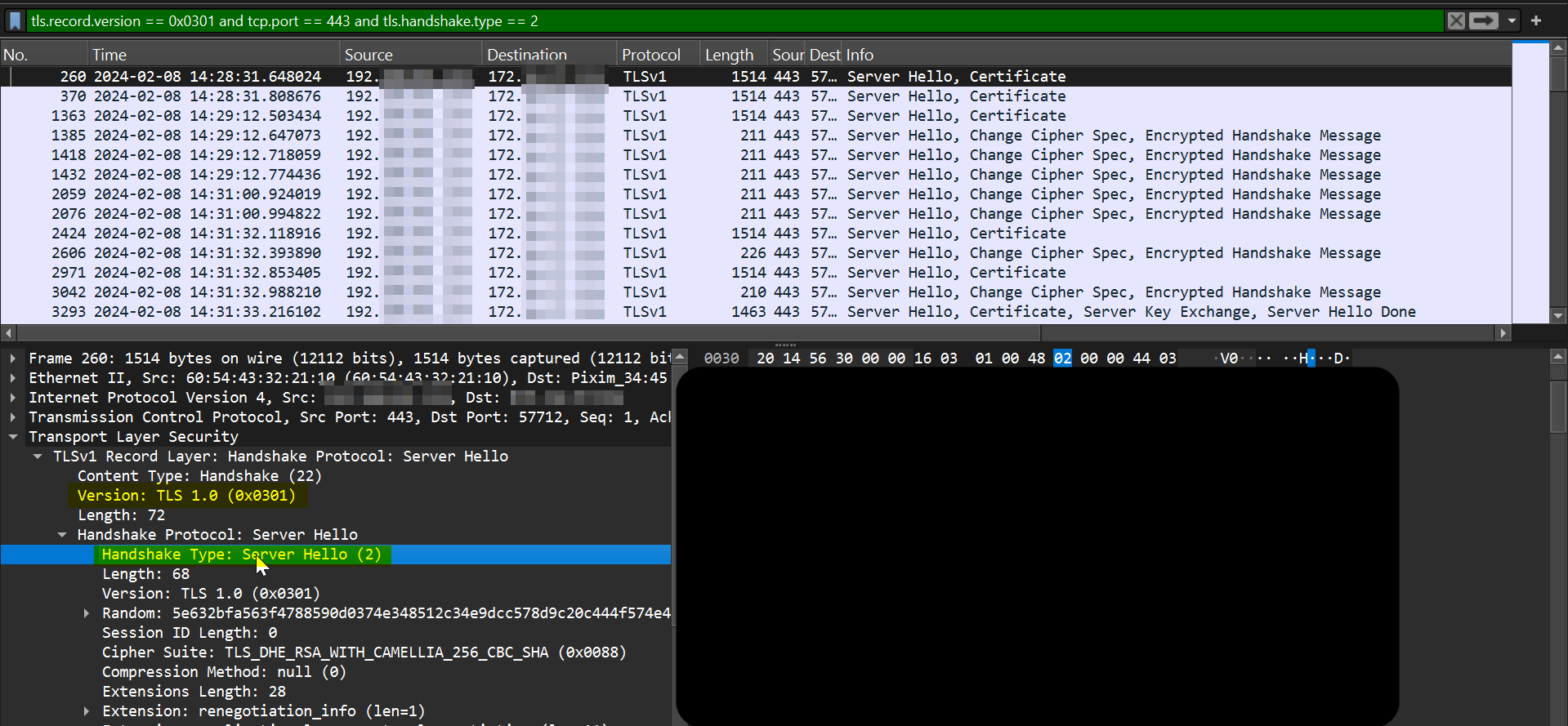Image resolution: width=1568 pixels, height=726 pixels.
Task: Sort by the Destination column header
Action: (549, 55)
